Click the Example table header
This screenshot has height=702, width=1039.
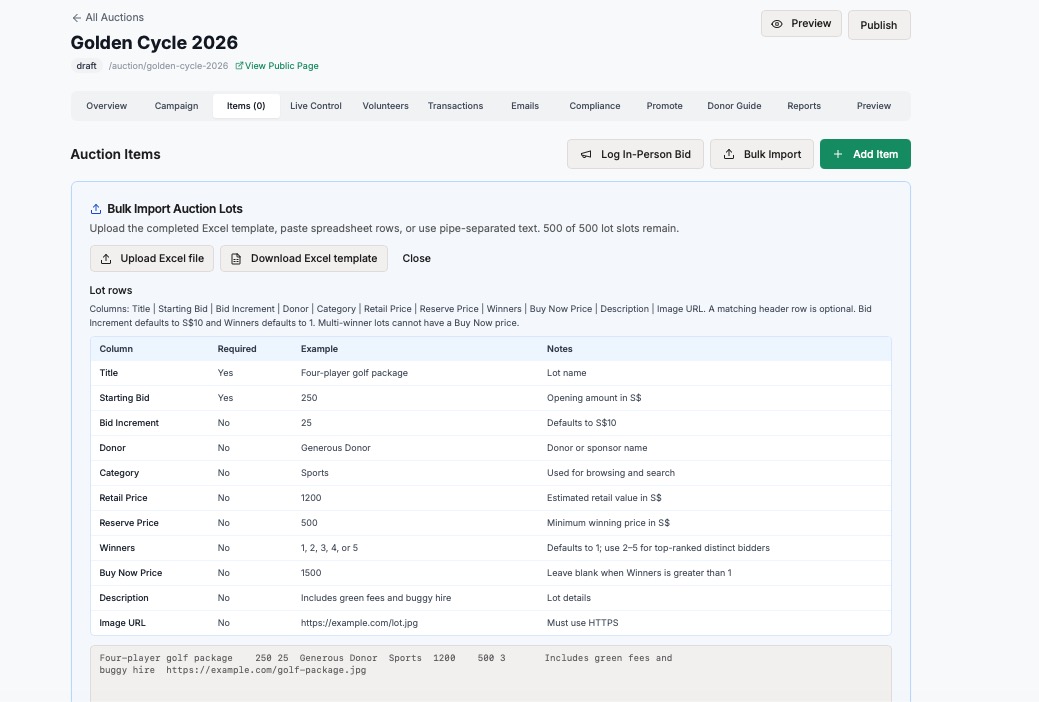tap(319, 349)
